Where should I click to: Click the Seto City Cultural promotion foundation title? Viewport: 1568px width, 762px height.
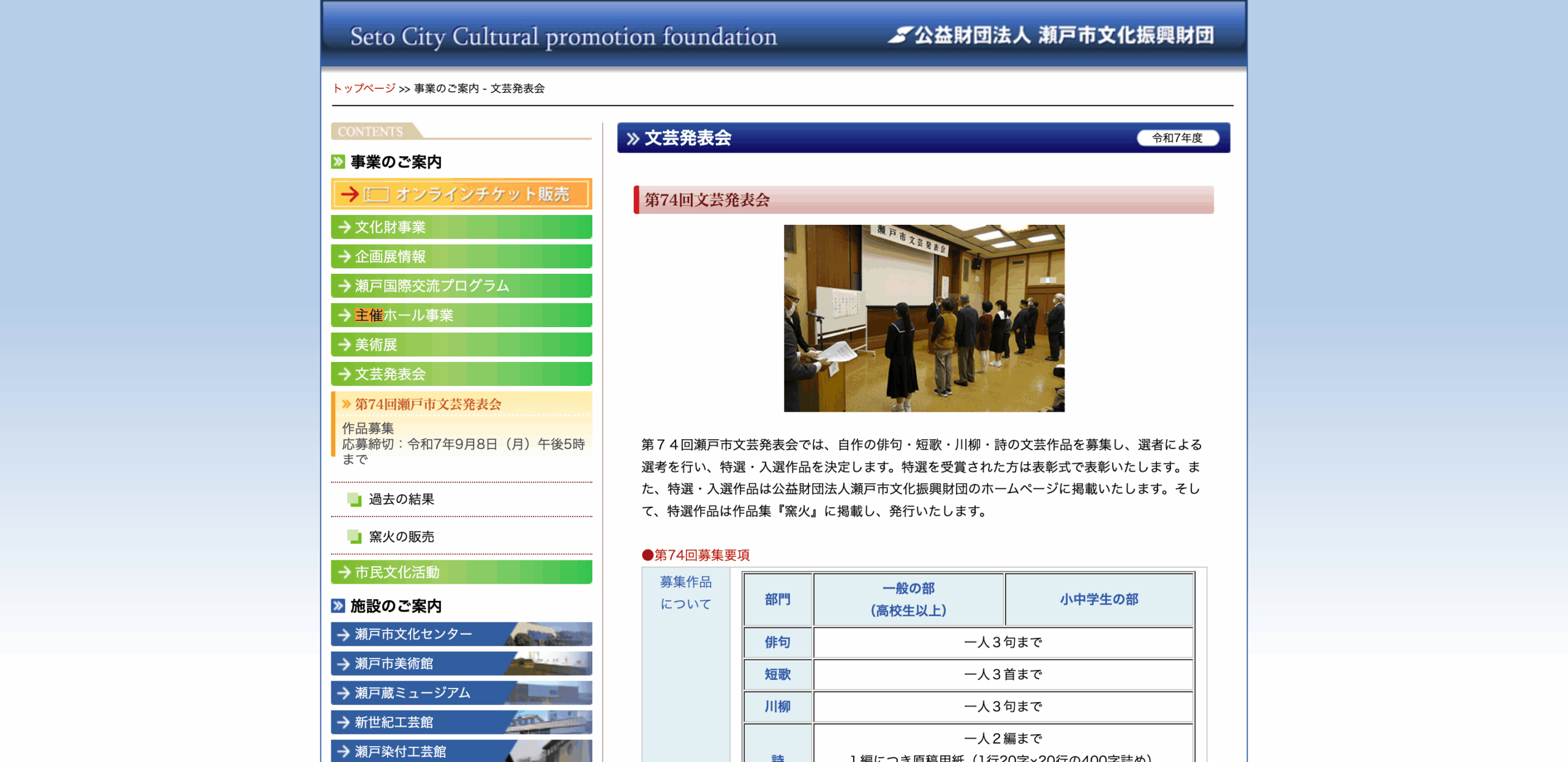coord(563,37)
